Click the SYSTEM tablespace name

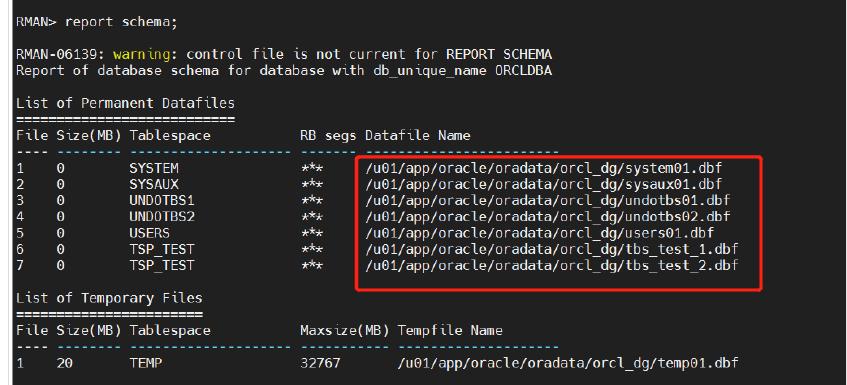(153, 168)
